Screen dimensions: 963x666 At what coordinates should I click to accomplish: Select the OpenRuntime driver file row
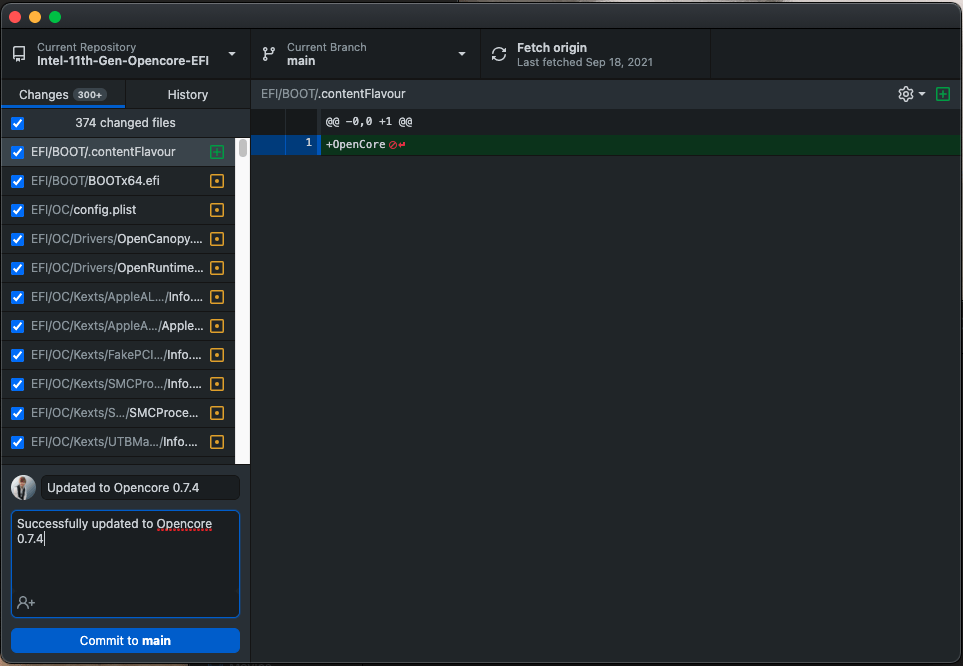pyautogui.click(x=119, y=268)
